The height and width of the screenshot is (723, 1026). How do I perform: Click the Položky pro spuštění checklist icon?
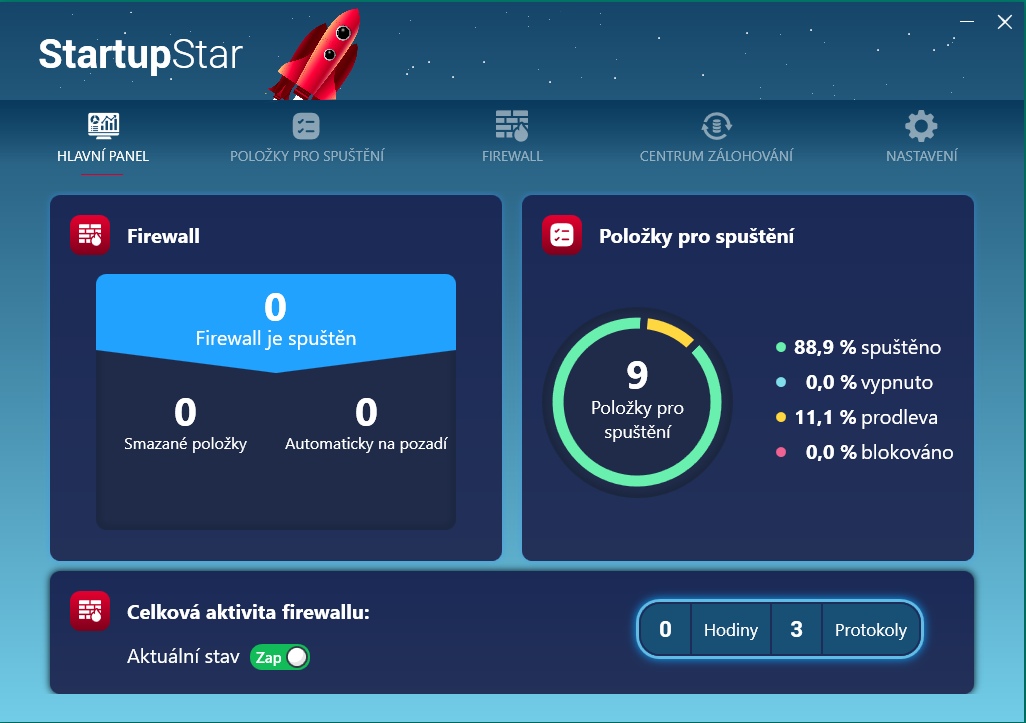coord(306,125)
